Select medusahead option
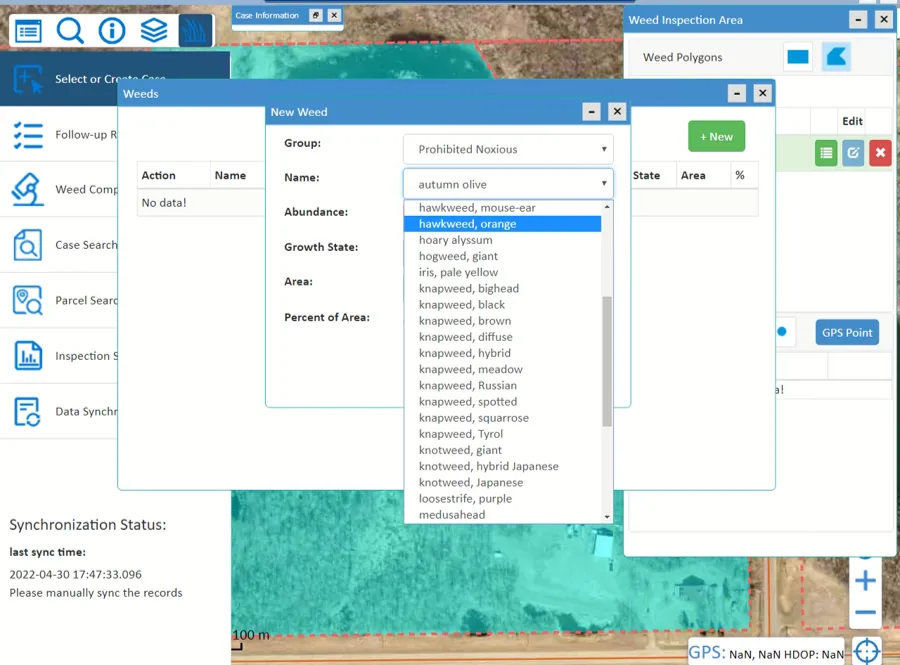Viewport: 900px width, 665px height. click(502, 515)
